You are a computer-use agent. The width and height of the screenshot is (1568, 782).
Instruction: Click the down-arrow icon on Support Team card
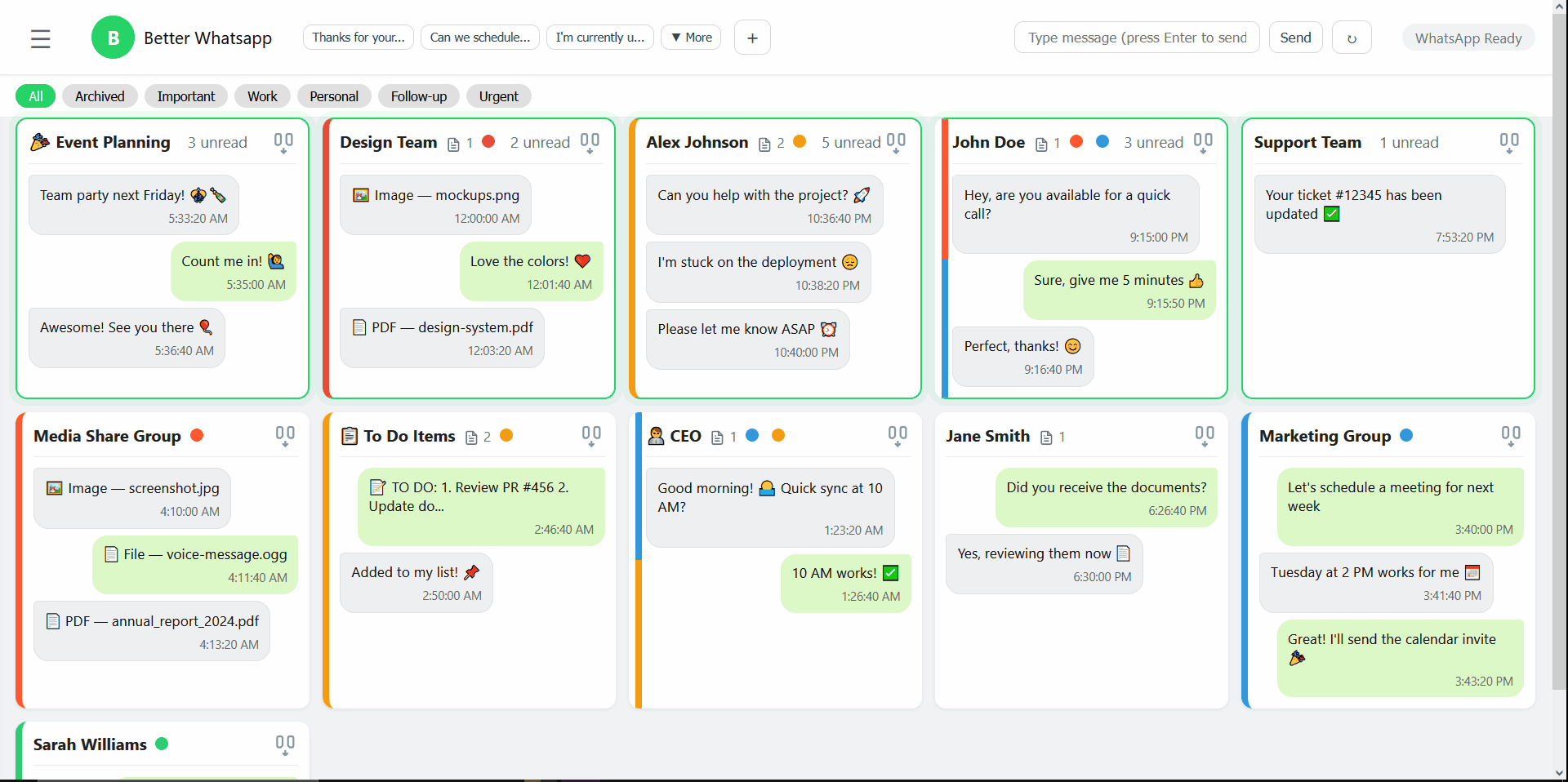click(1509, 143)
